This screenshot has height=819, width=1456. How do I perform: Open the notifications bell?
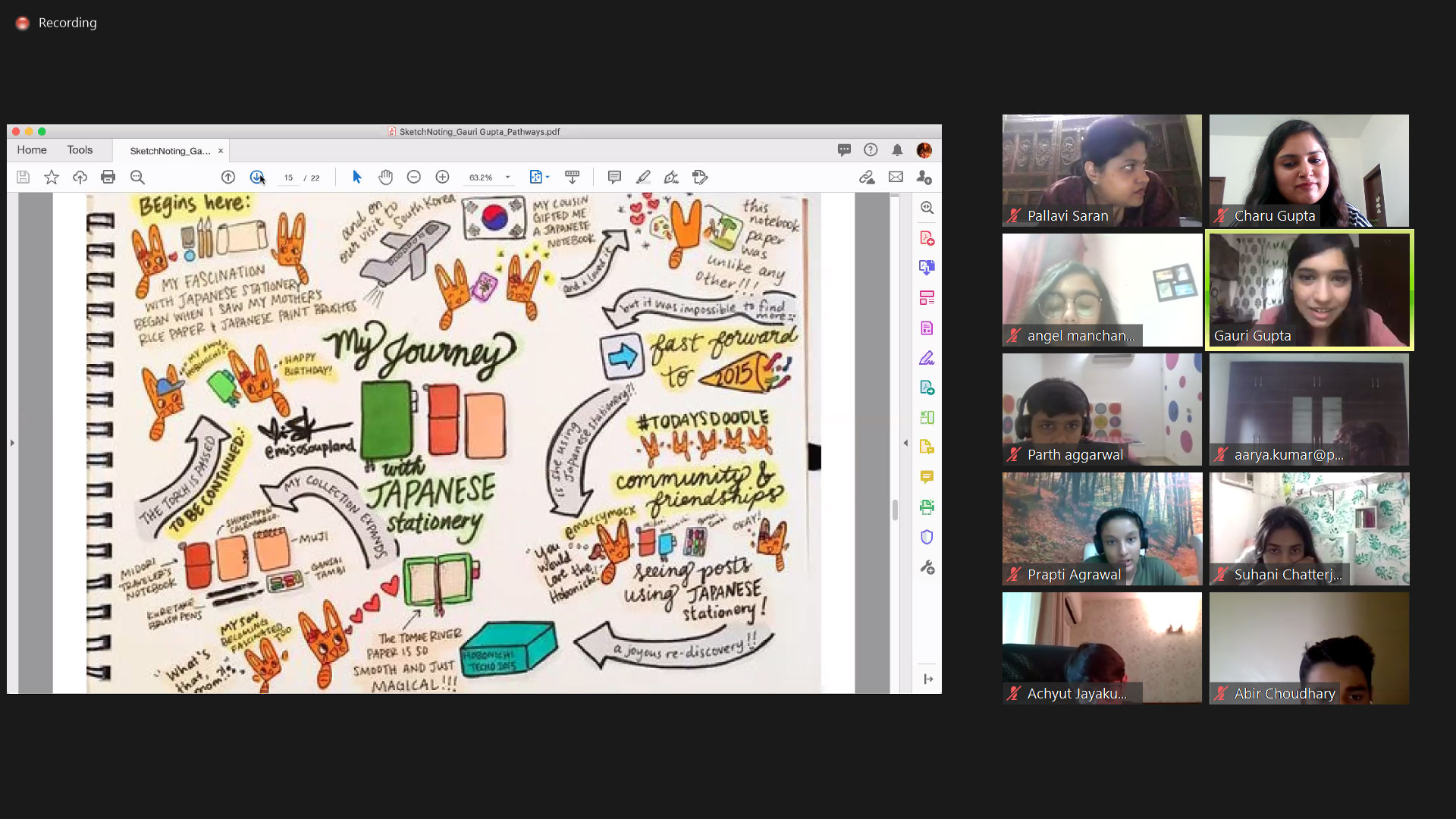click(x=897, y=150)
